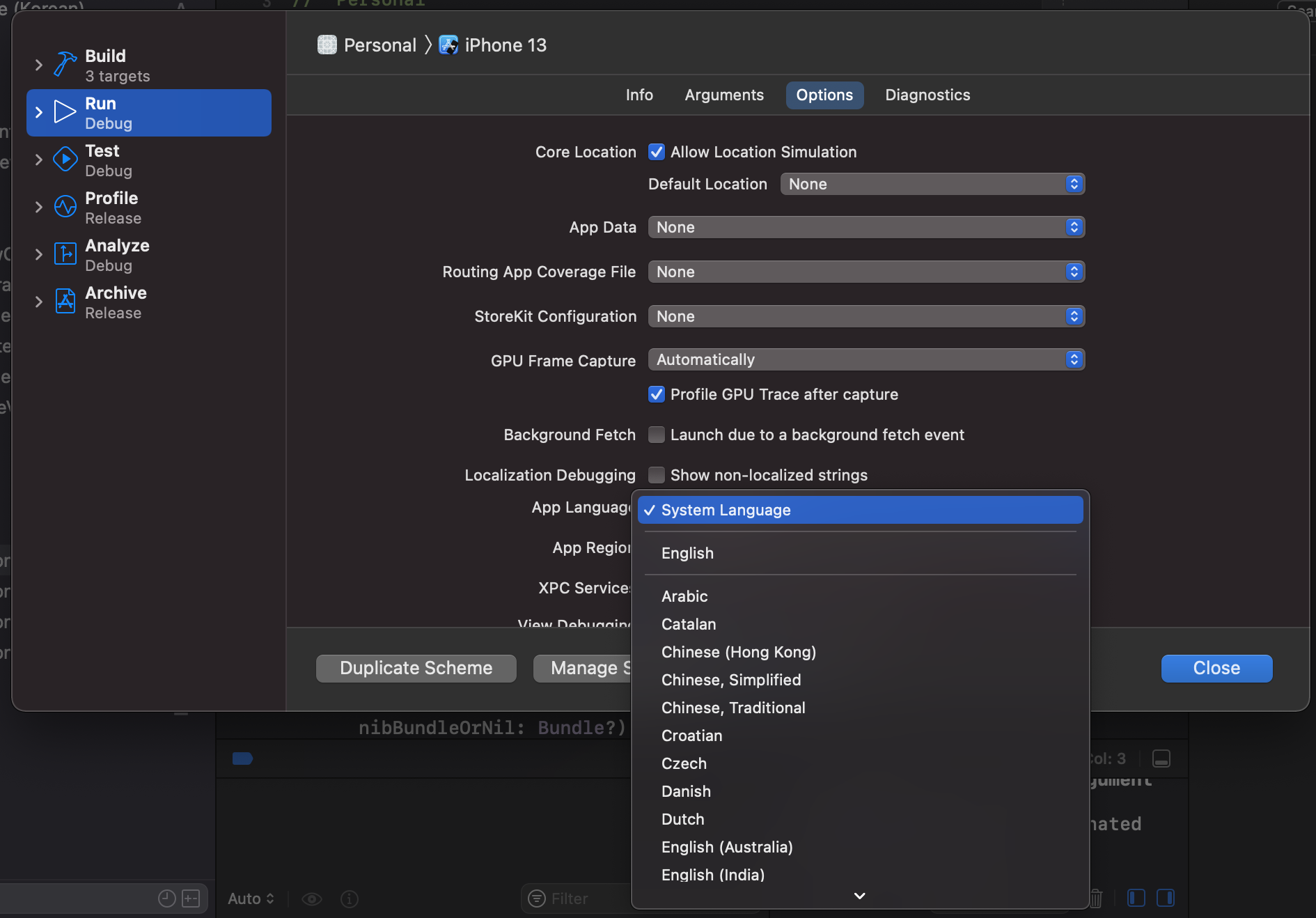1316x918 pixels.
Task: Enable Launch due to background fetch event
Action: click(656, 435)
